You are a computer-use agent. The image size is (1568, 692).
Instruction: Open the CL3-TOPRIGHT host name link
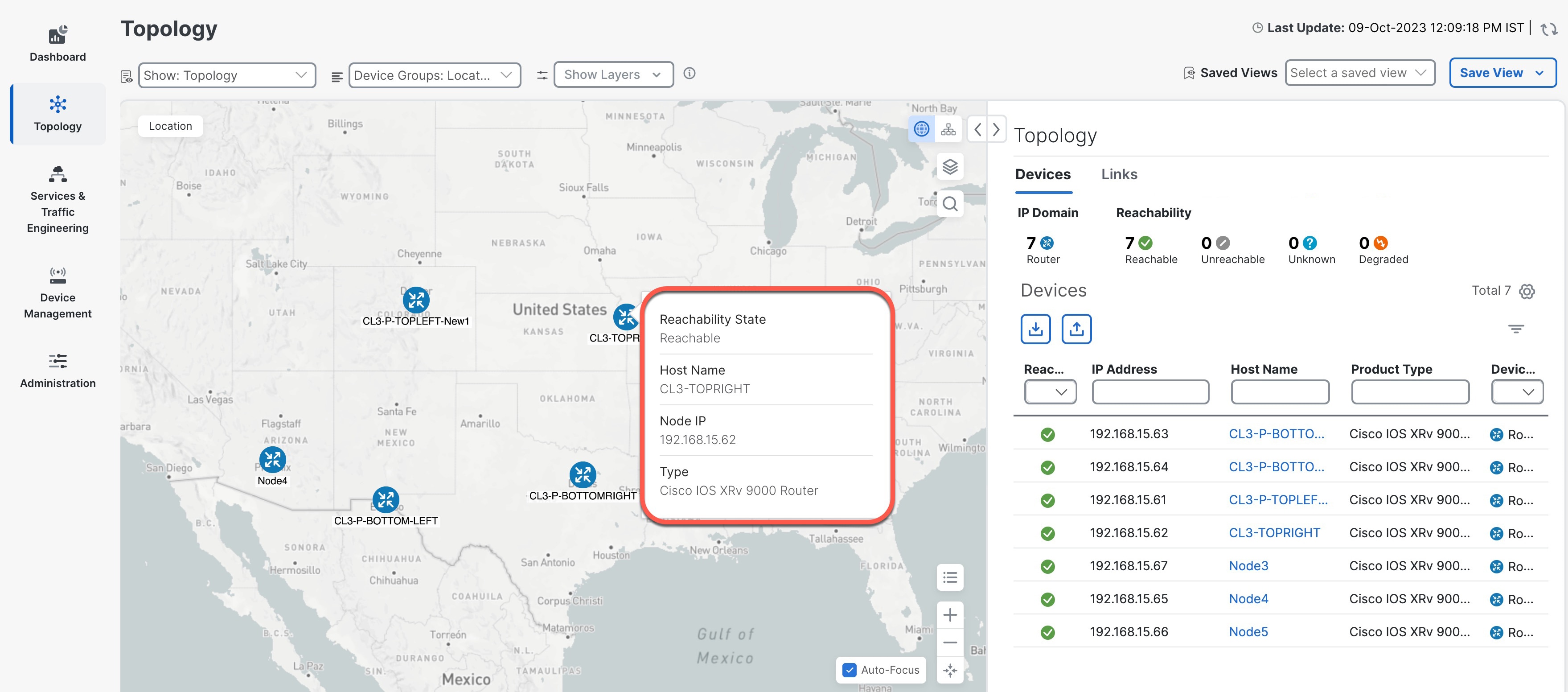pyautogui.click(x=1274, y=533)
